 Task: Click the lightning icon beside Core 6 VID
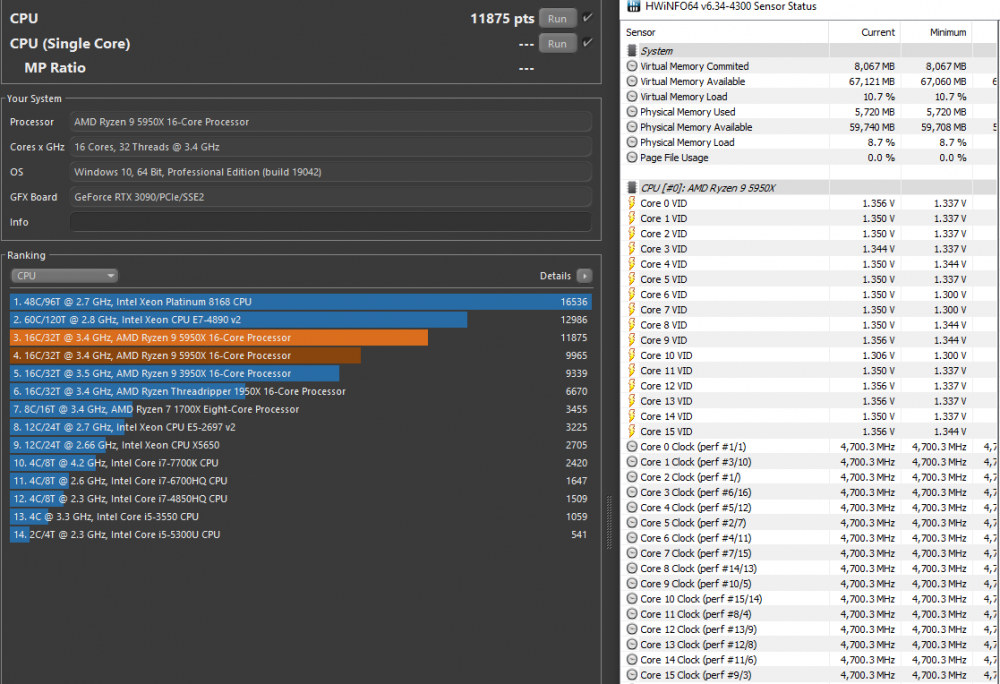coord(632,294)
